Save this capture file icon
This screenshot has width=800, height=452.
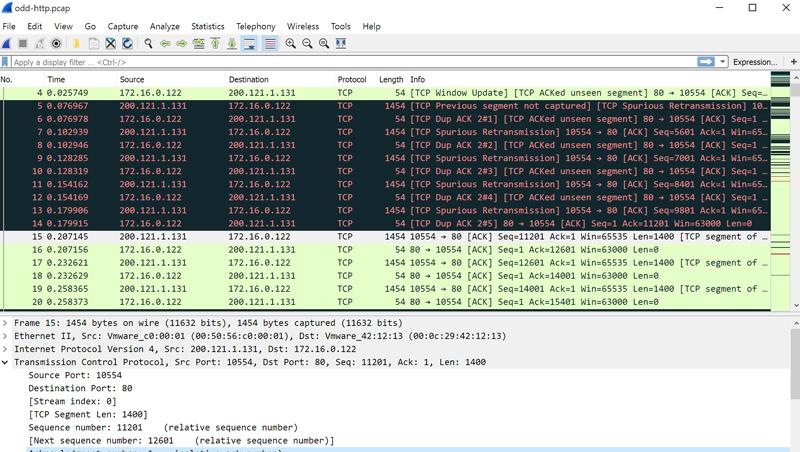(93, 44)
